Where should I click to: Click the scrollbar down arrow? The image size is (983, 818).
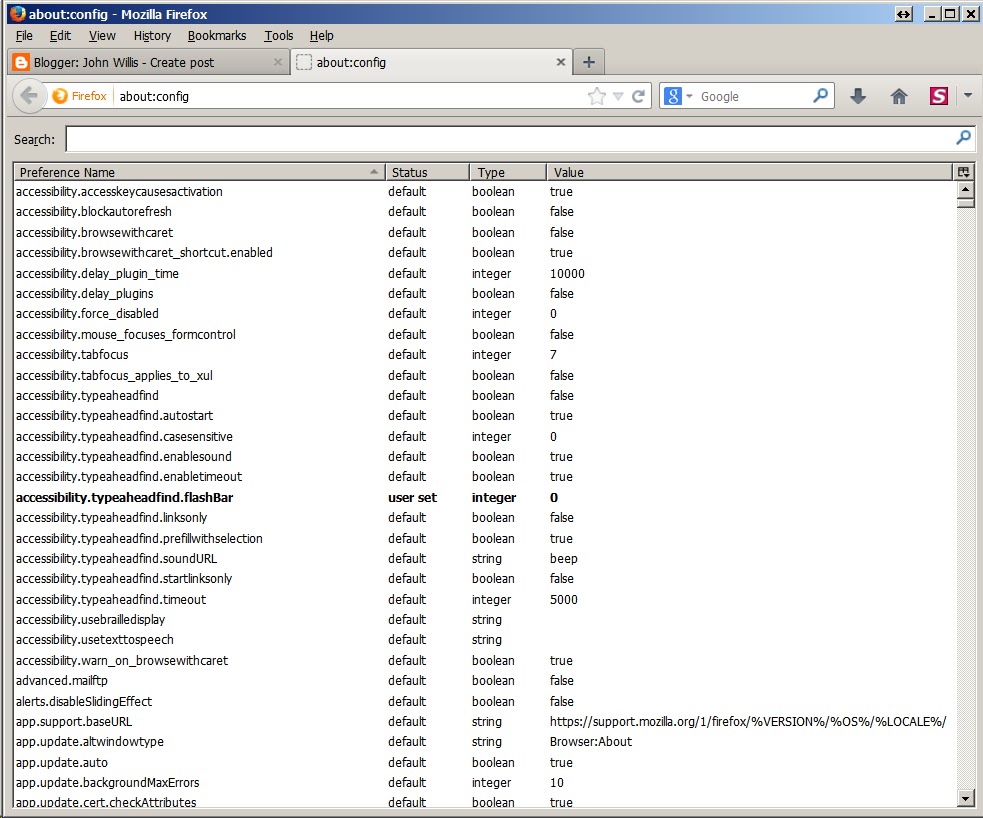[965, 798]
